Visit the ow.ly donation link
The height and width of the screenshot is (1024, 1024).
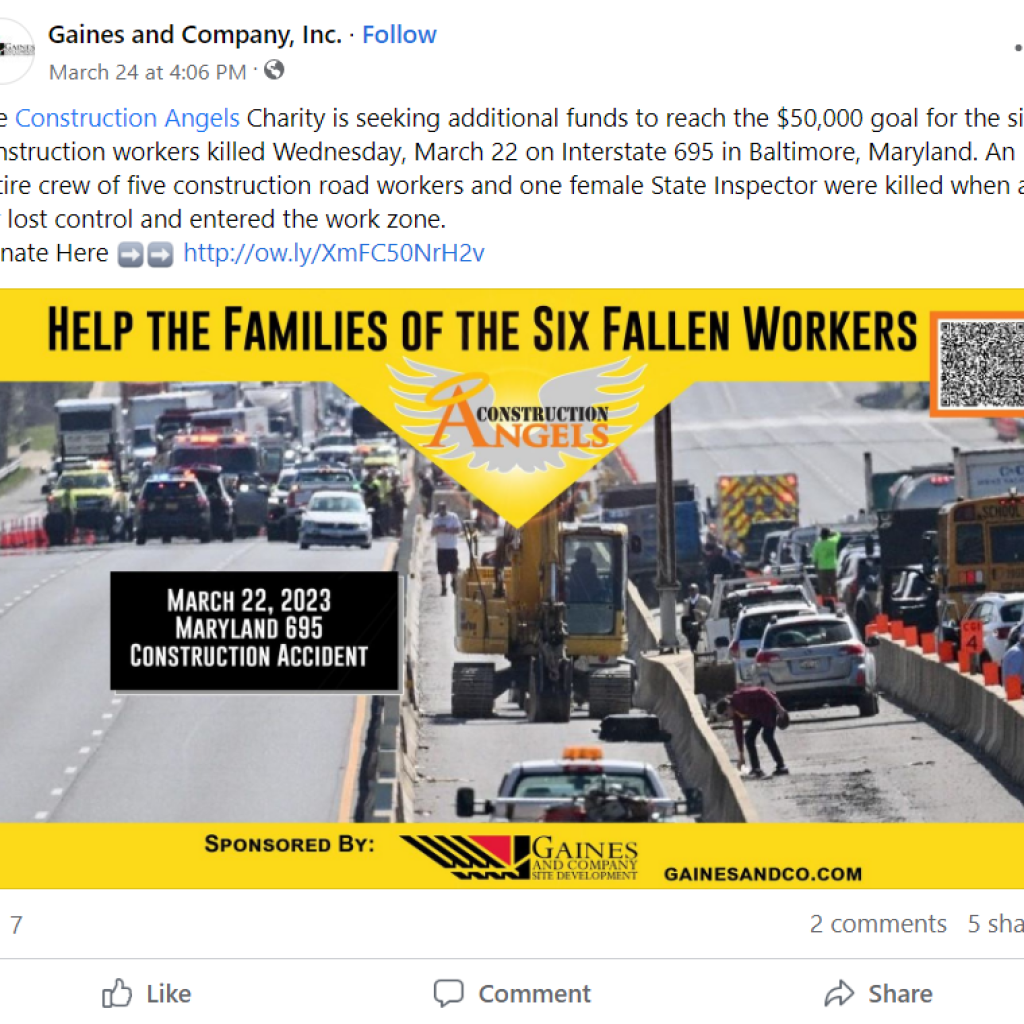[334, 253]
